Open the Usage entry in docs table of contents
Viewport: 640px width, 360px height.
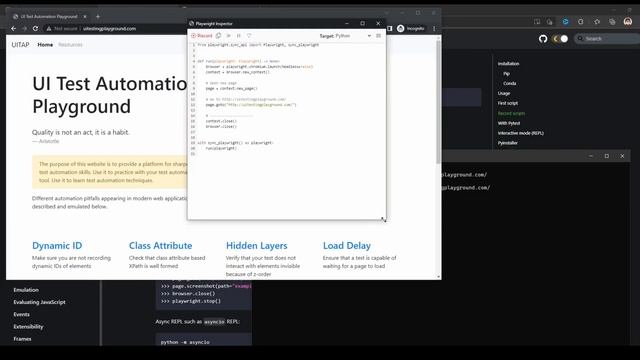(504, 93)
